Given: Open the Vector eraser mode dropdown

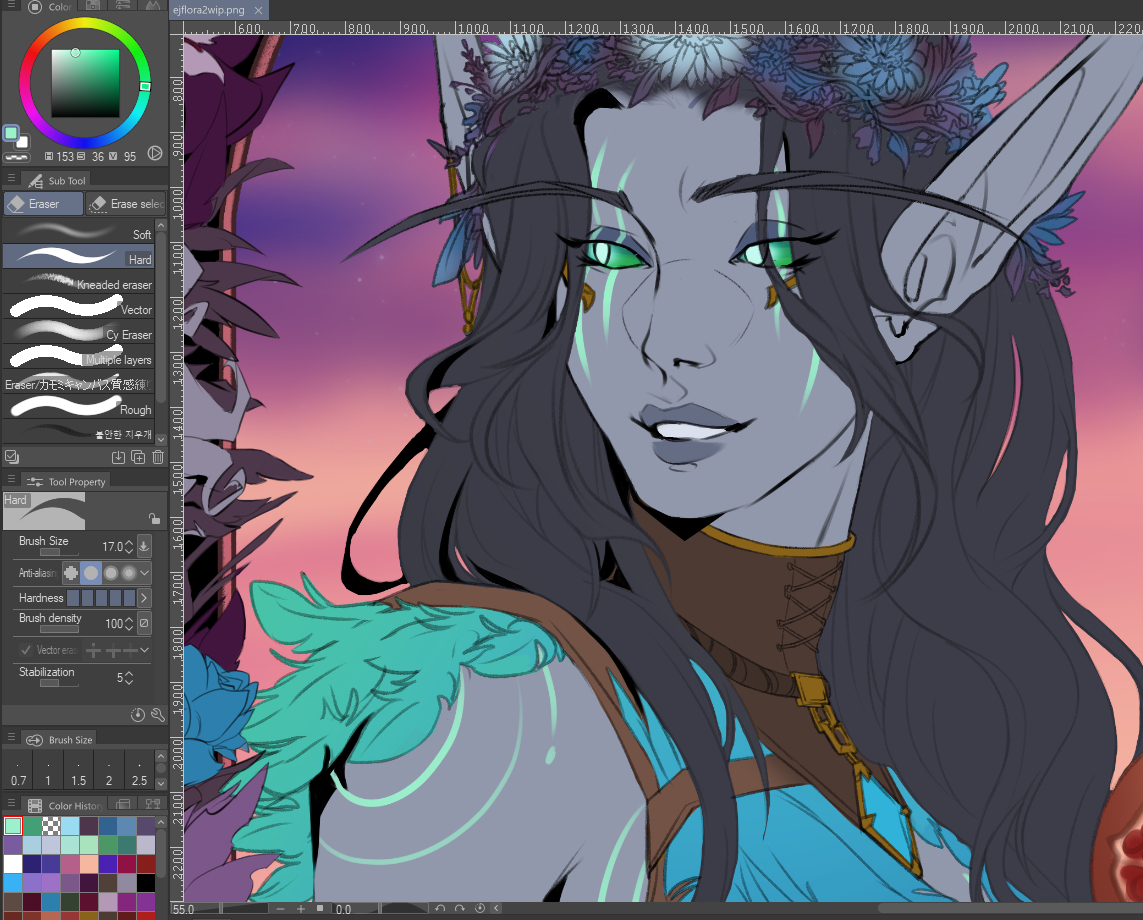Looking at the screenshot, I should click(145, 650).
